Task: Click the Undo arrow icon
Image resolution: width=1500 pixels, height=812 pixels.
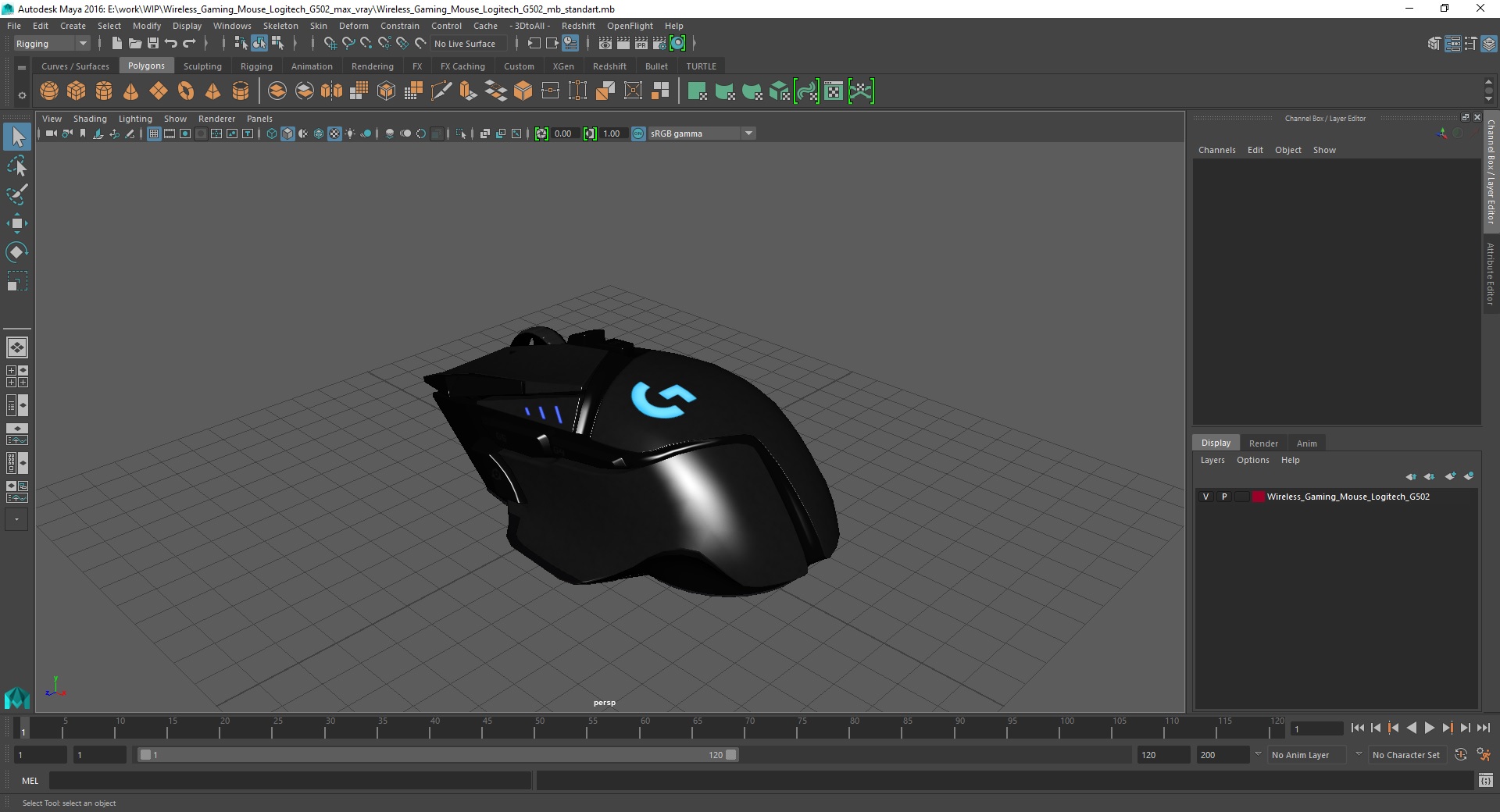Action: tap(171, 44)
